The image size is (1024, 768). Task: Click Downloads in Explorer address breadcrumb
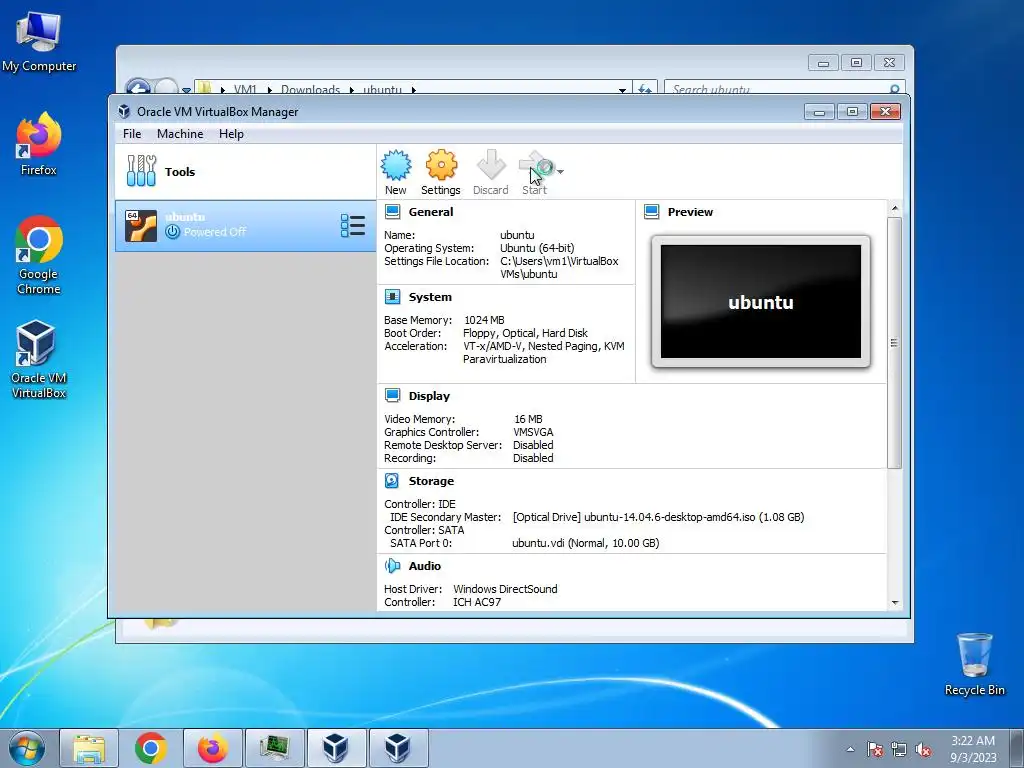pyautogui.click(x=310, y=89)
